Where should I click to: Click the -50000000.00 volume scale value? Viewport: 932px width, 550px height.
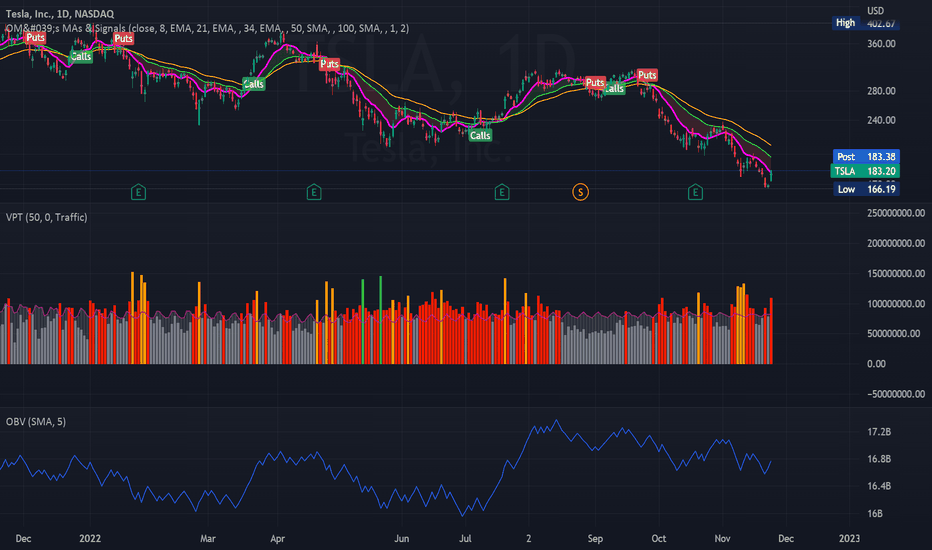pyautogui.click(x=896, y=394)
